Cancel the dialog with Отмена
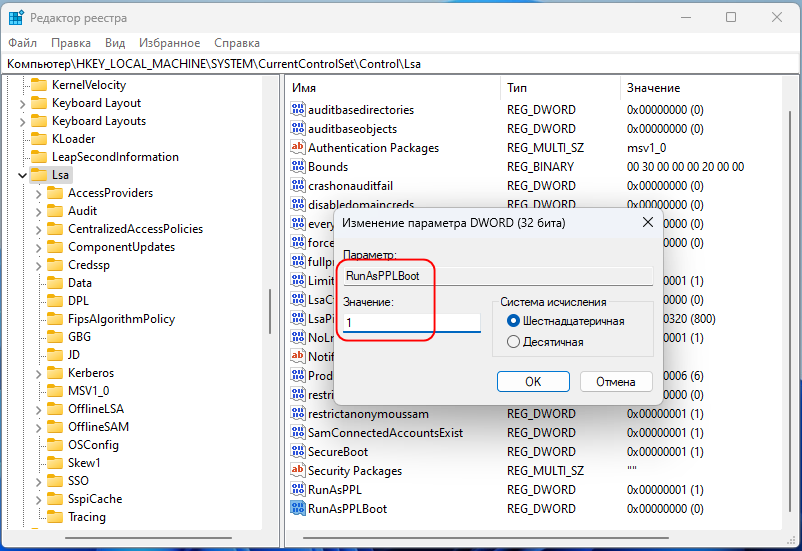Image resolution: width=802 pixels, height=551 pixels. [x=616, y=382]
